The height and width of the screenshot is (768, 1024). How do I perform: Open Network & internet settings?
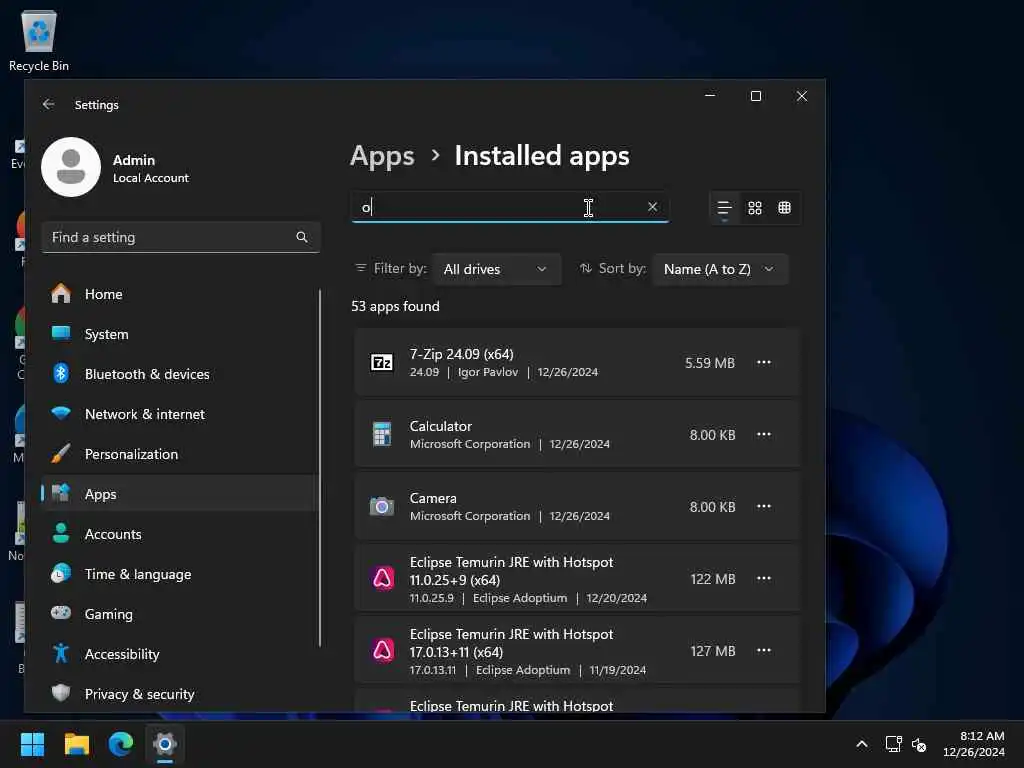[180, 414]
